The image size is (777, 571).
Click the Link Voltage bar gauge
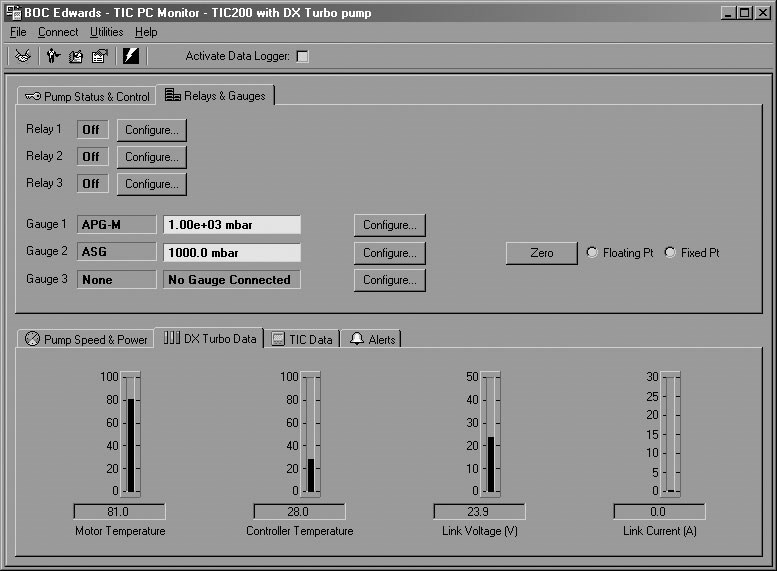491,434
